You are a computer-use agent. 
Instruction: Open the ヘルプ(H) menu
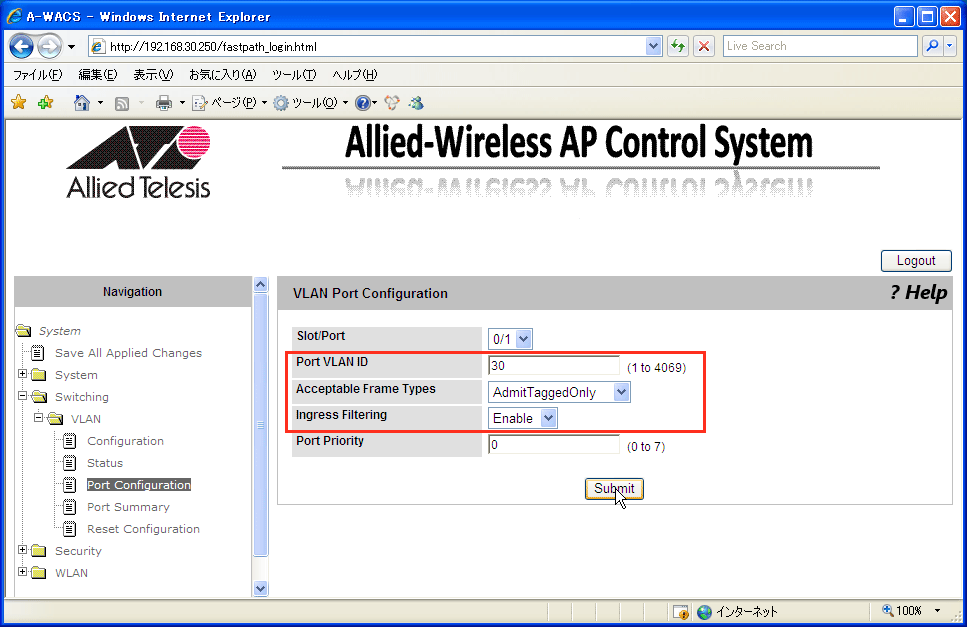(355, 75)
